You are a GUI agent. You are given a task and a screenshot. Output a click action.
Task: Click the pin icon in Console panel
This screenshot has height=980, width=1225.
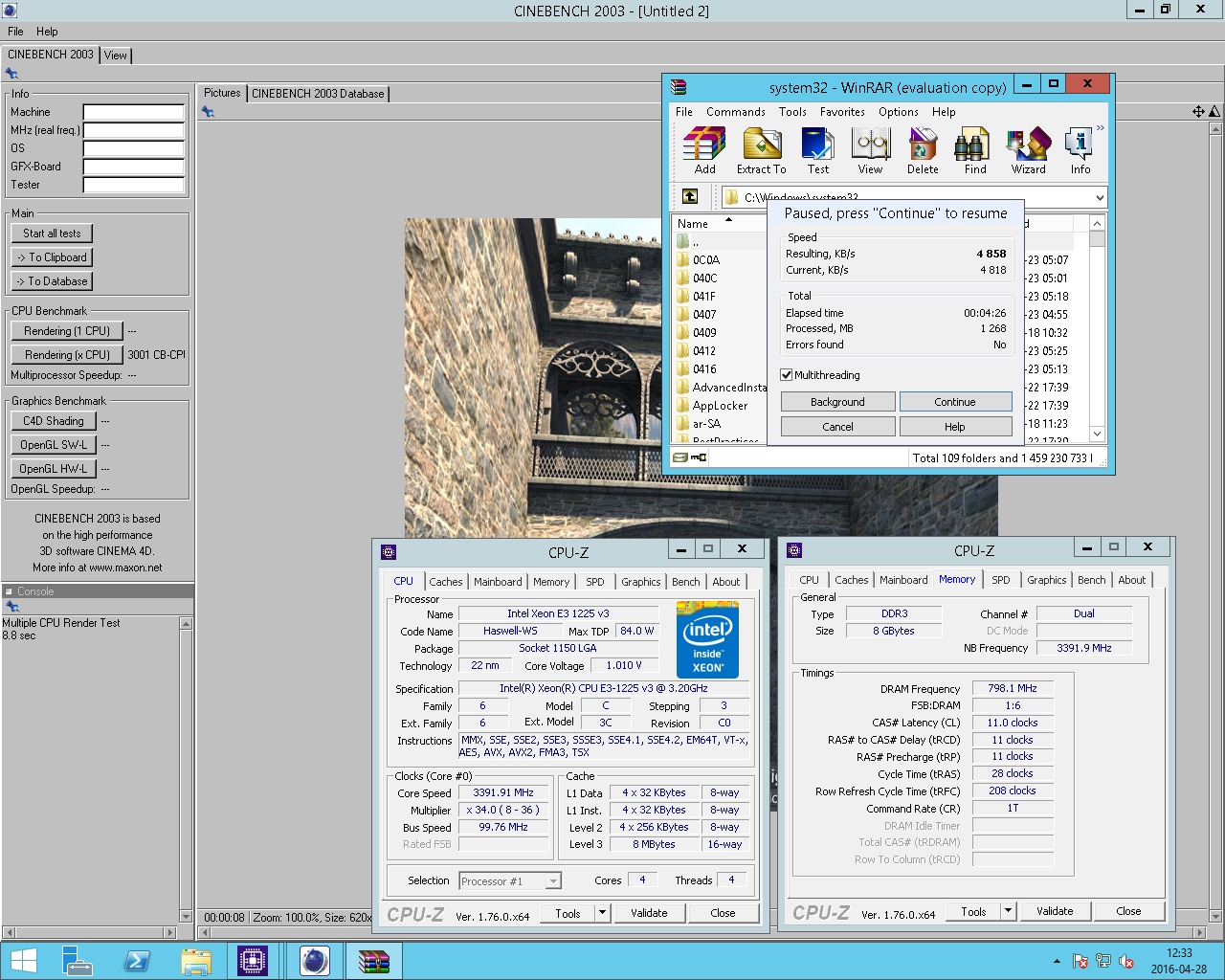[11, 607]
